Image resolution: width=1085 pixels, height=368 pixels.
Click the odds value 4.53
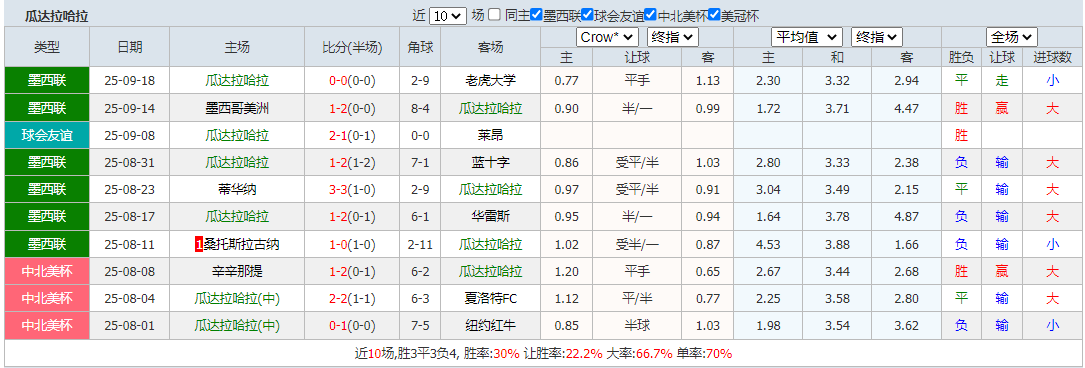pos(768,244)
